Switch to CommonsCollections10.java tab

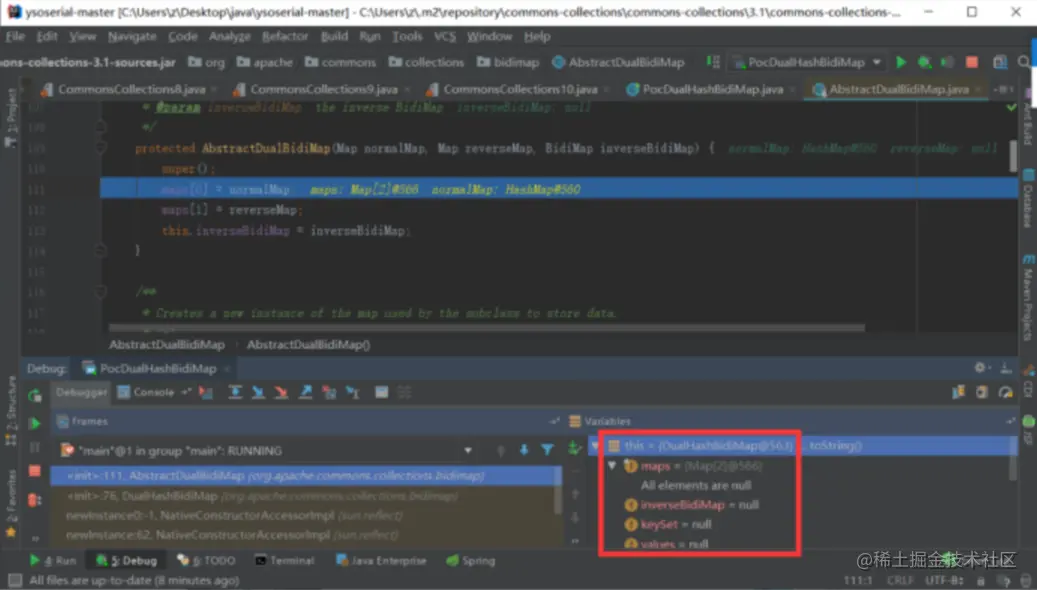(520, 89)
